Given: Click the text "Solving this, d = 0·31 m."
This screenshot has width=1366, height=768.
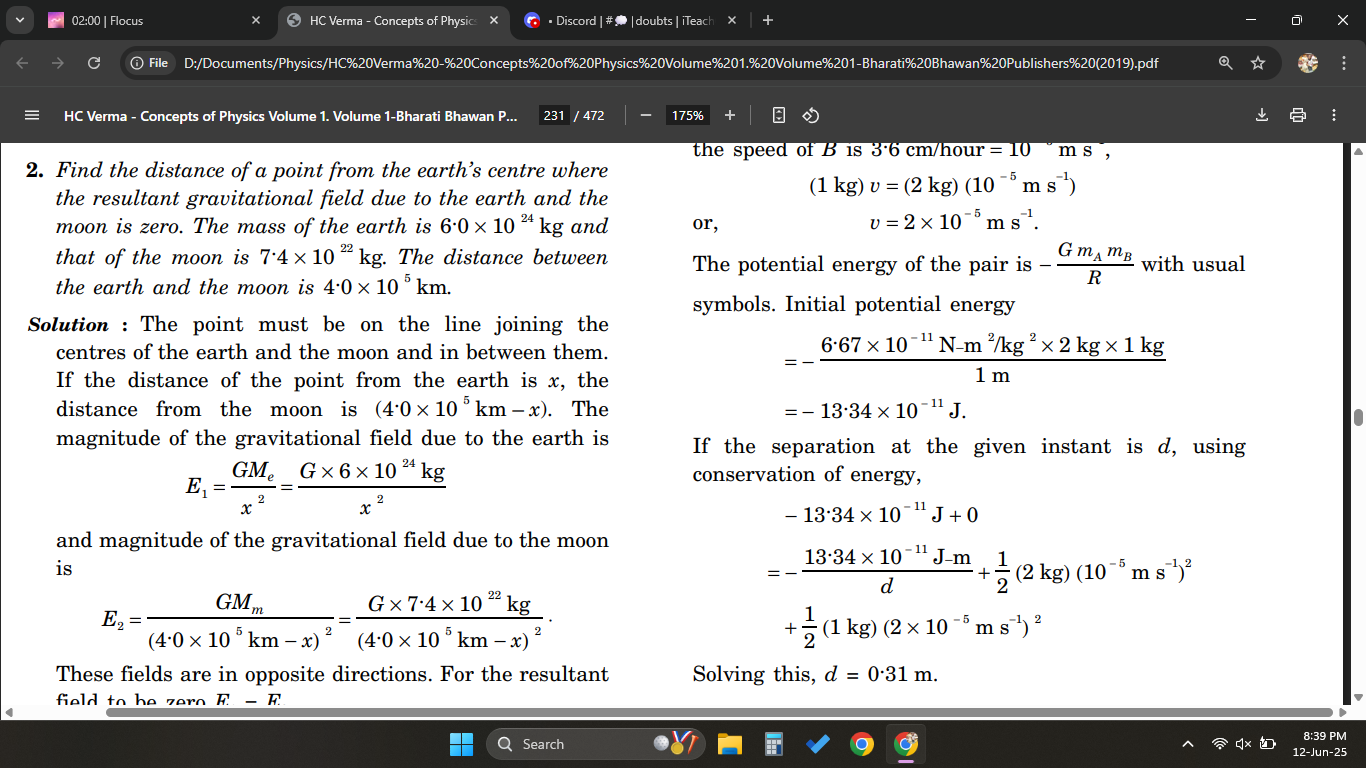Looking at the screenshot, I should click(815, 674).
